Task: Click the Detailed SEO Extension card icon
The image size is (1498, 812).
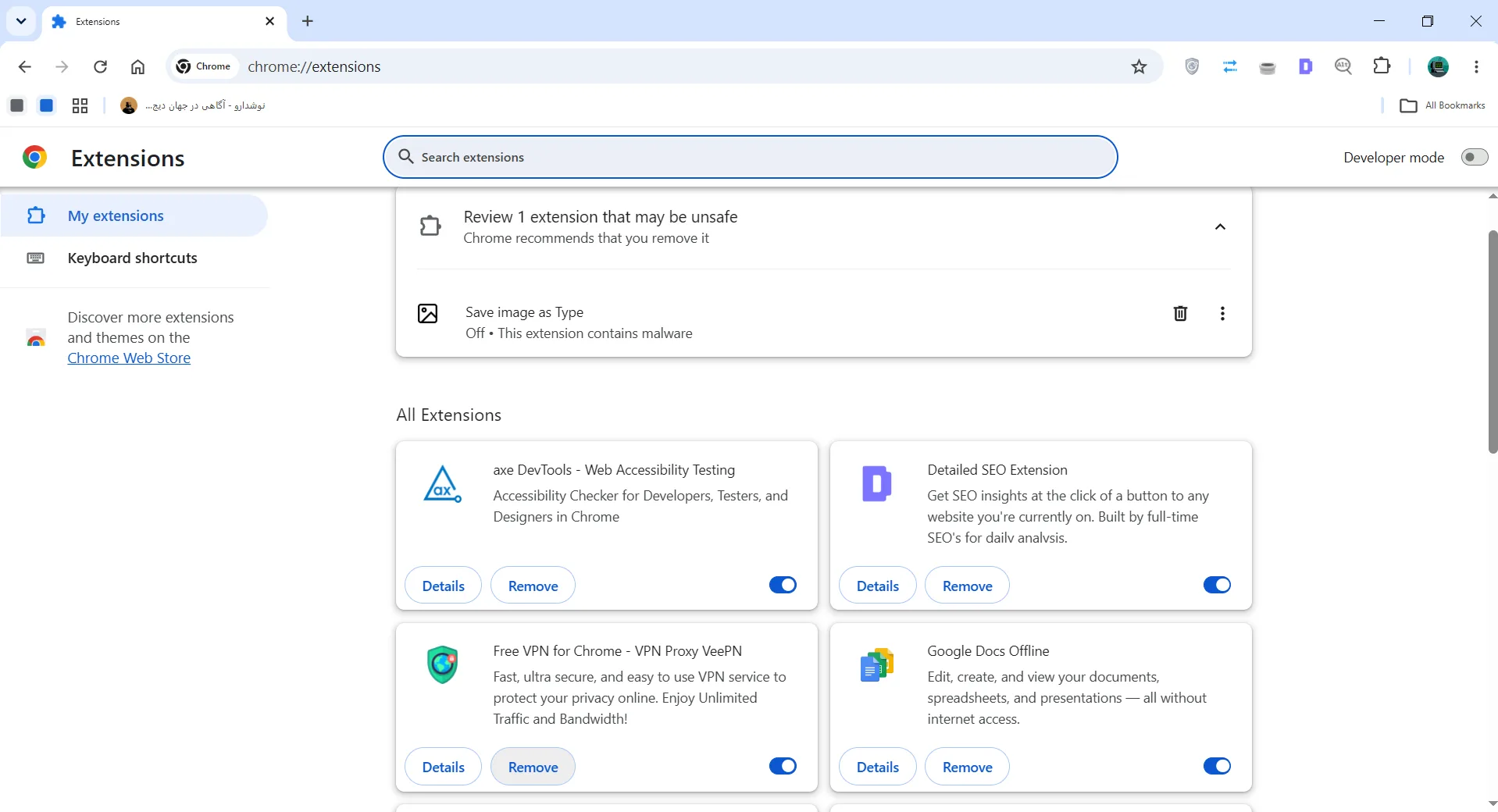Action: point(876,484)
